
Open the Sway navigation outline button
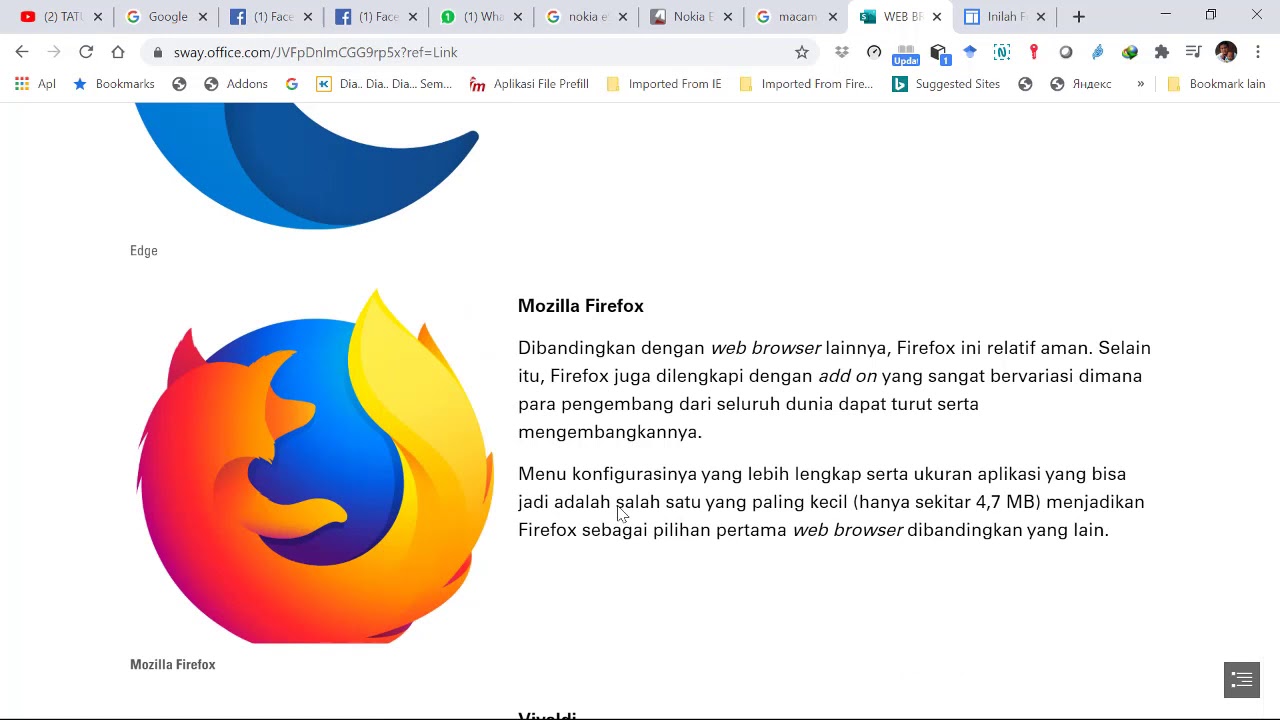[x=1242, y=680]
